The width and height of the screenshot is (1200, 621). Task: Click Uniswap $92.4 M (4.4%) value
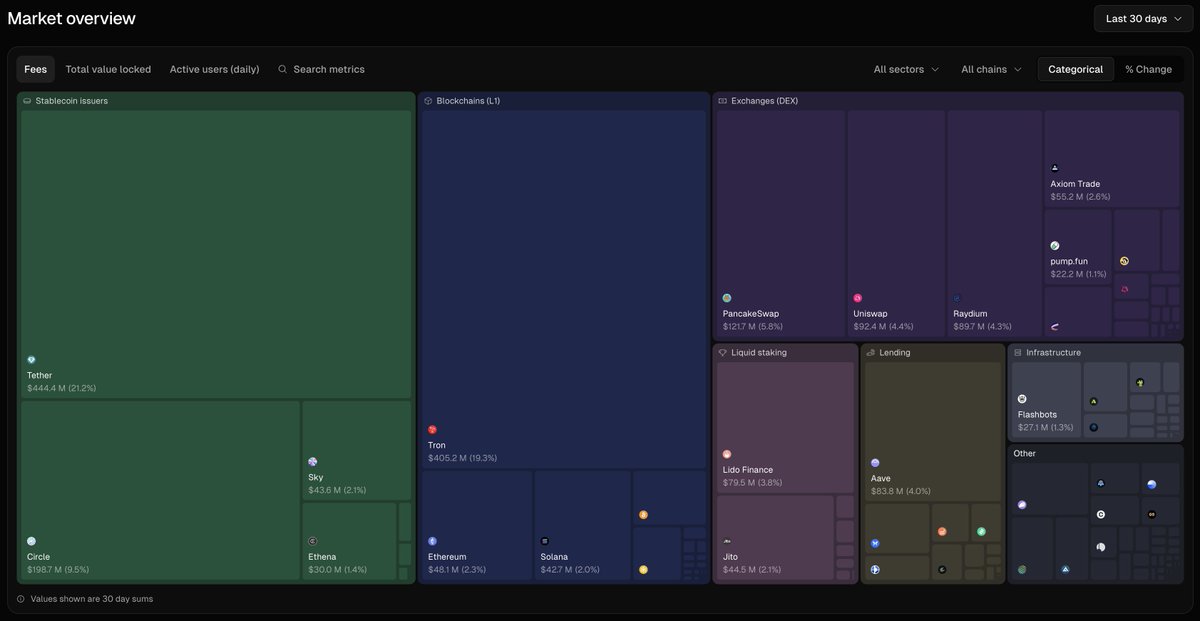881,327
